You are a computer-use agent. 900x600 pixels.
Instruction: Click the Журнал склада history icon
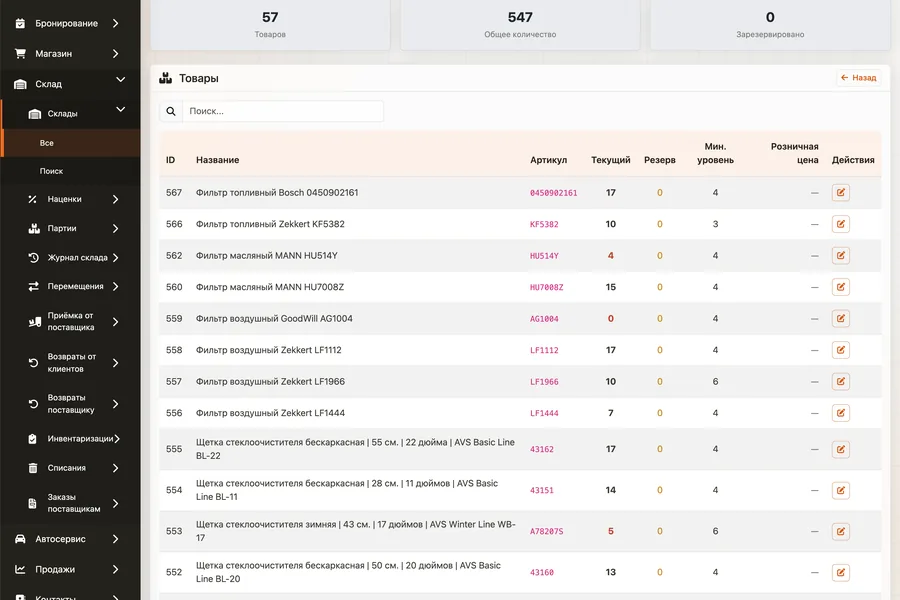point(33,258)
